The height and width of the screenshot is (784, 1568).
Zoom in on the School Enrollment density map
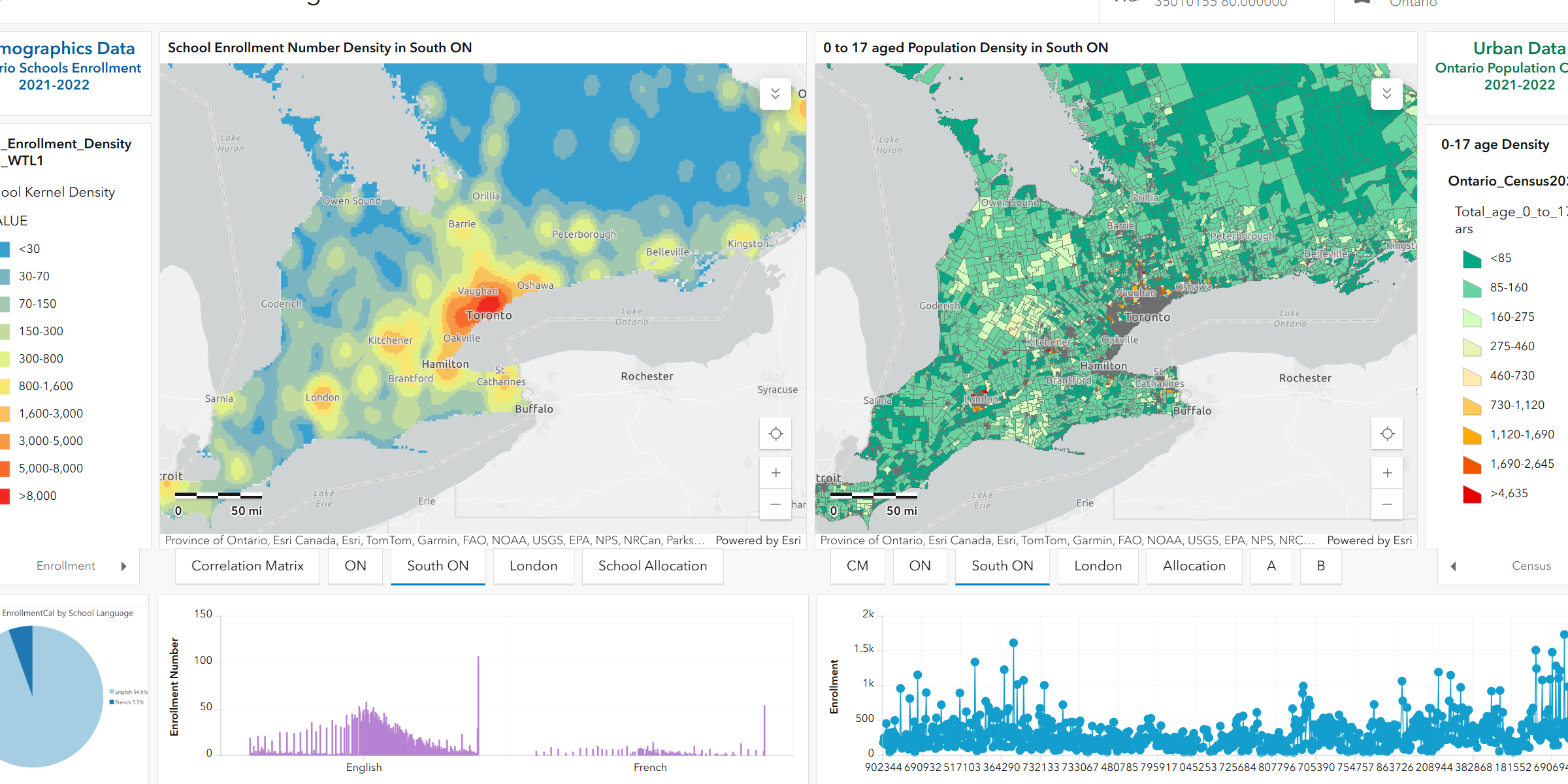coord(776,472)
